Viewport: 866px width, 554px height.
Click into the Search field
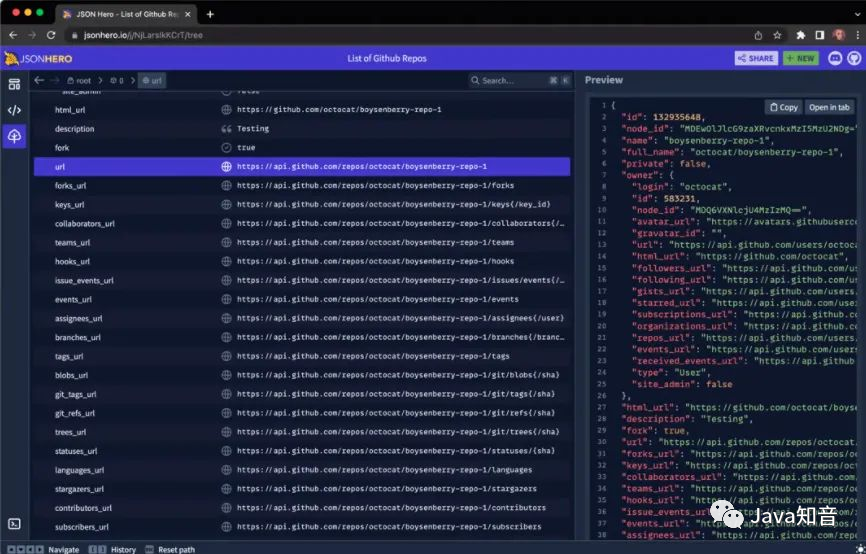point(519,80)
